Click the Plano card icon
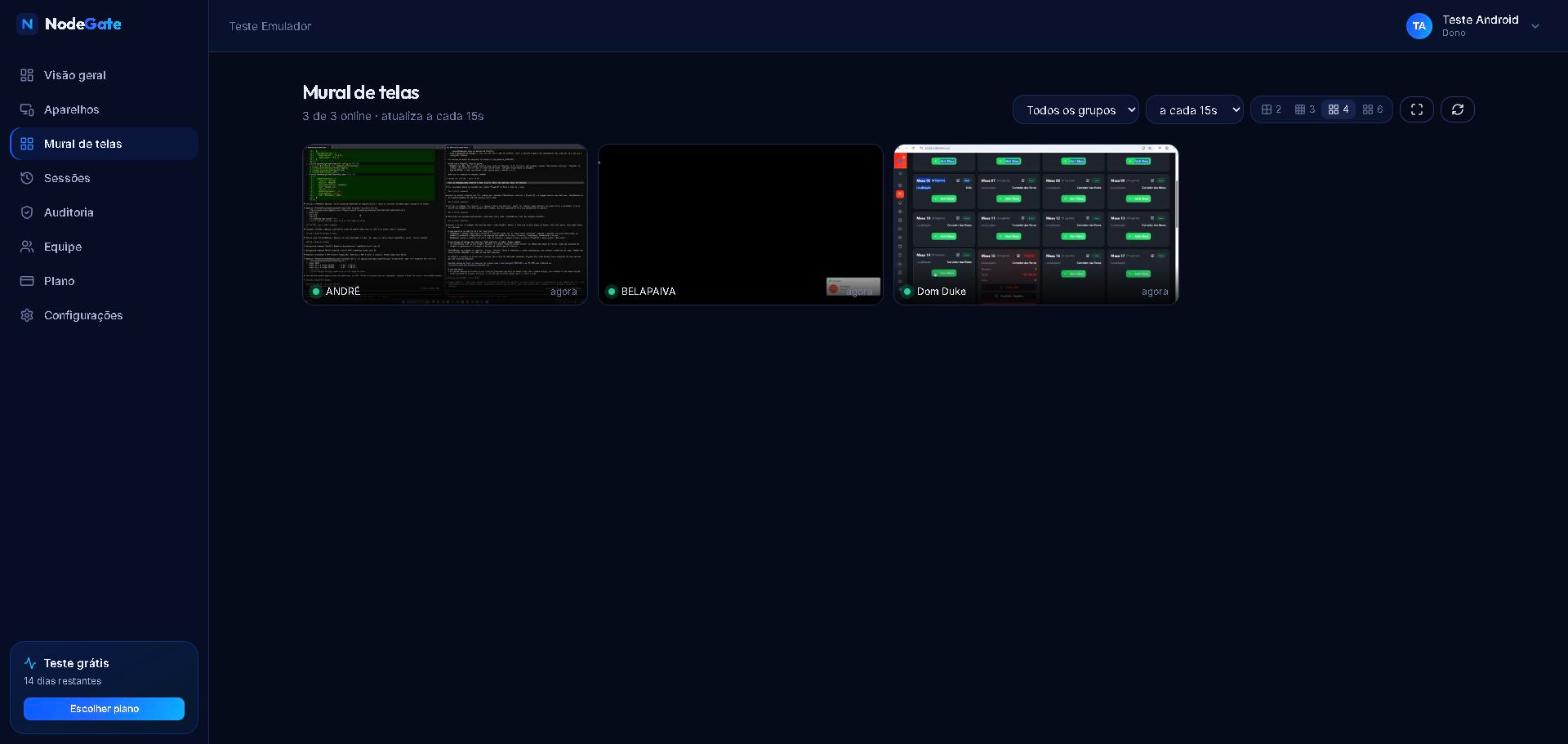The width and height of the screenshot is (1568, 744). pos(27,281)
